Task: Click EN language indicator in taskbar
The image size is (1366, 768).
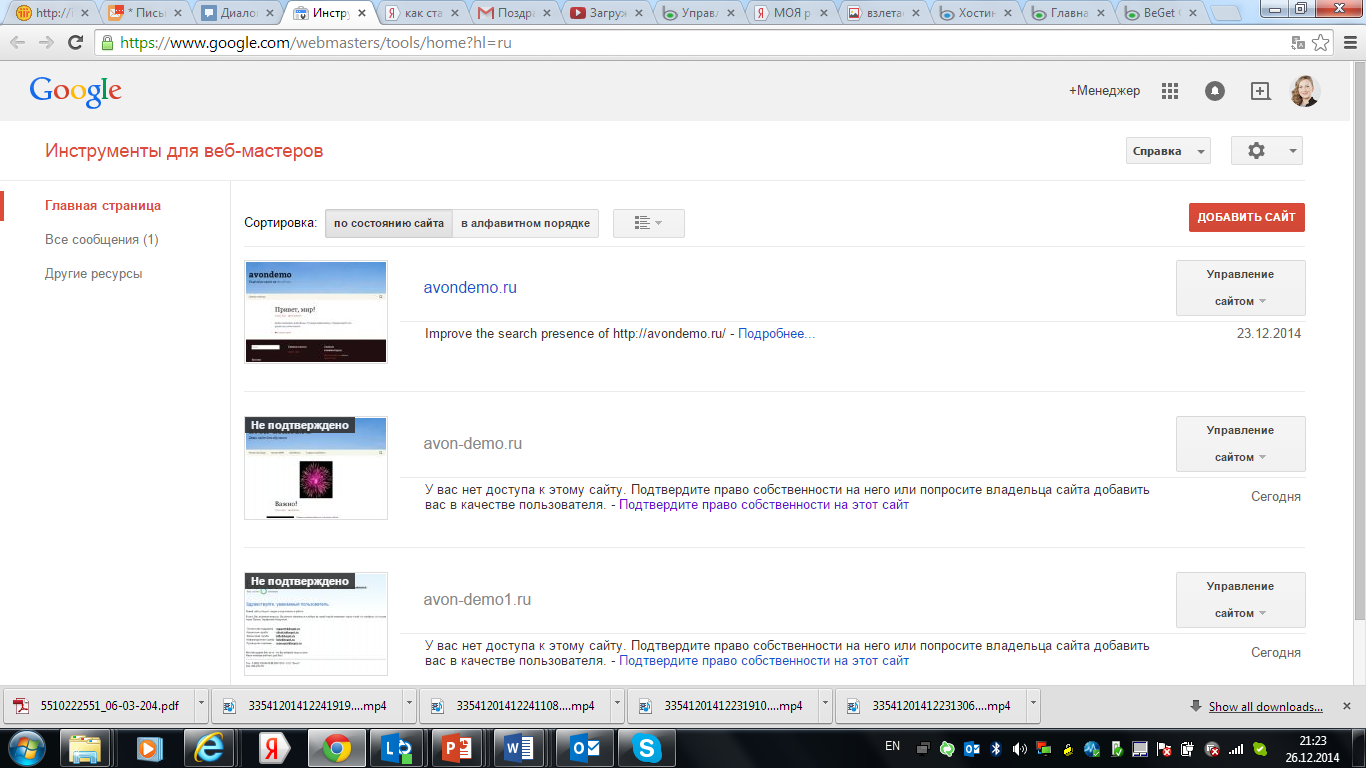Action: click(x=893, y=746)
